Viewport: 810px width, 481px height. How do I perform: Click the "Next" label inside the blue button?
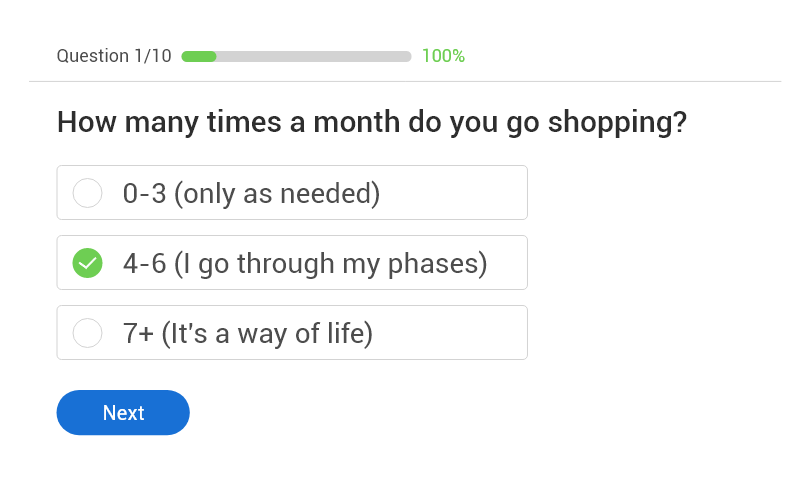coord(123,413)
